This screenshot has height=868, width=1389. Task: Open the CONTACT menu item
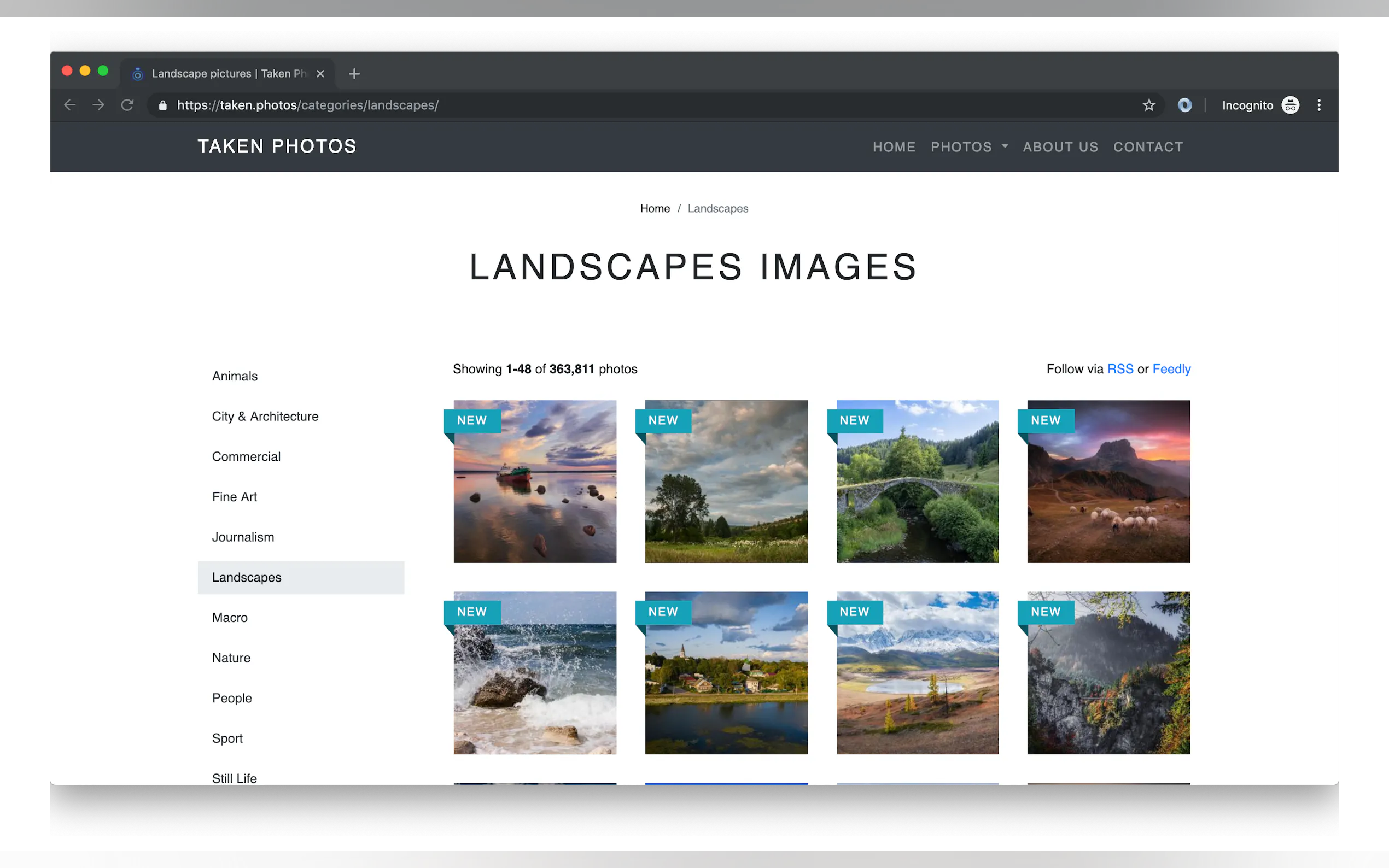(x=1148, y=147)
